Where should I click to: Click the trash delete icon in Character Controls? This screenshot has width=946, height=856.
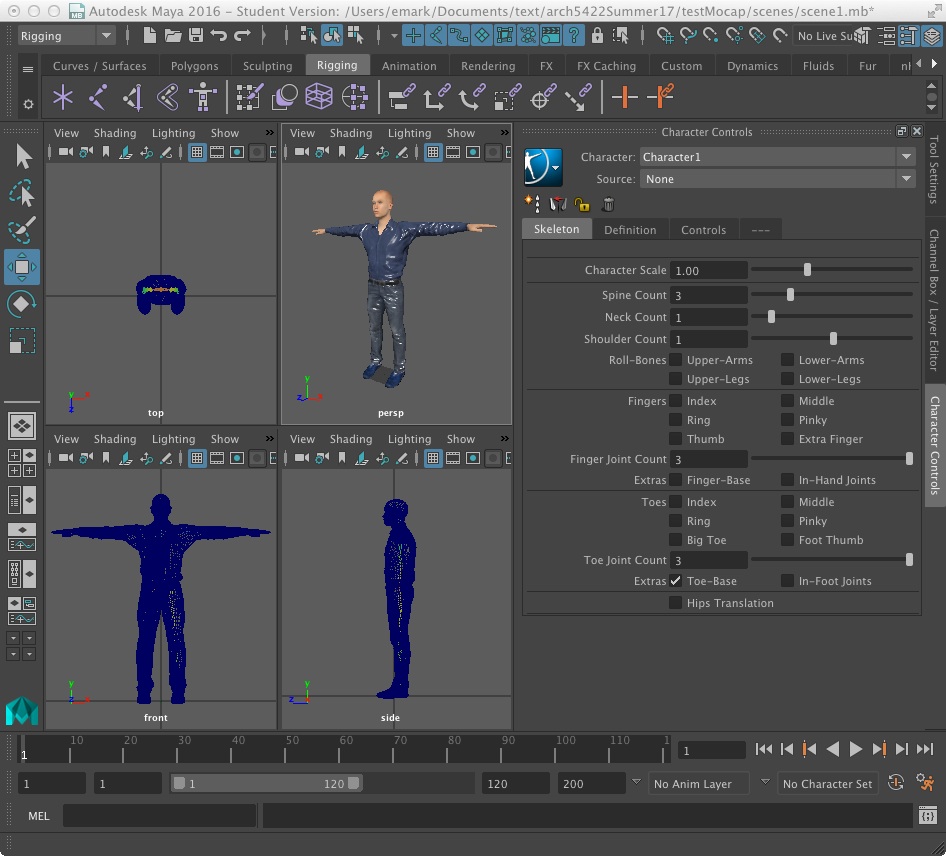608,204
